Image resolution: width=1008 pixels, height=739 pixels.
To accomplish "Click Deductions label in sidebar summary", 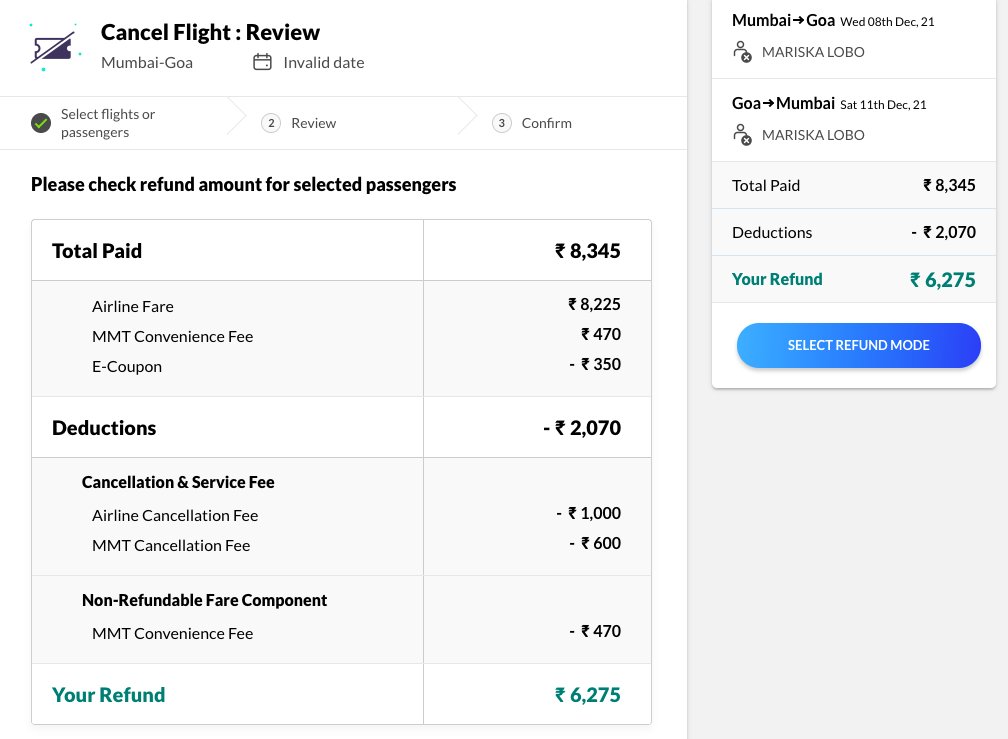I will click(x=772, y=233).
